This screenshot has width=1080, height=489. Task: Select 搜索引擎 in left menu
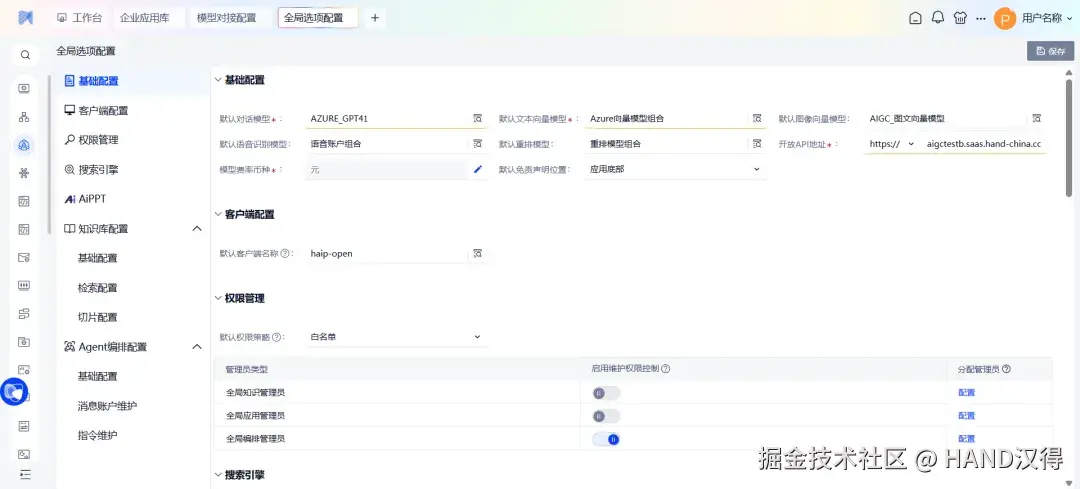tap(91, 169)
